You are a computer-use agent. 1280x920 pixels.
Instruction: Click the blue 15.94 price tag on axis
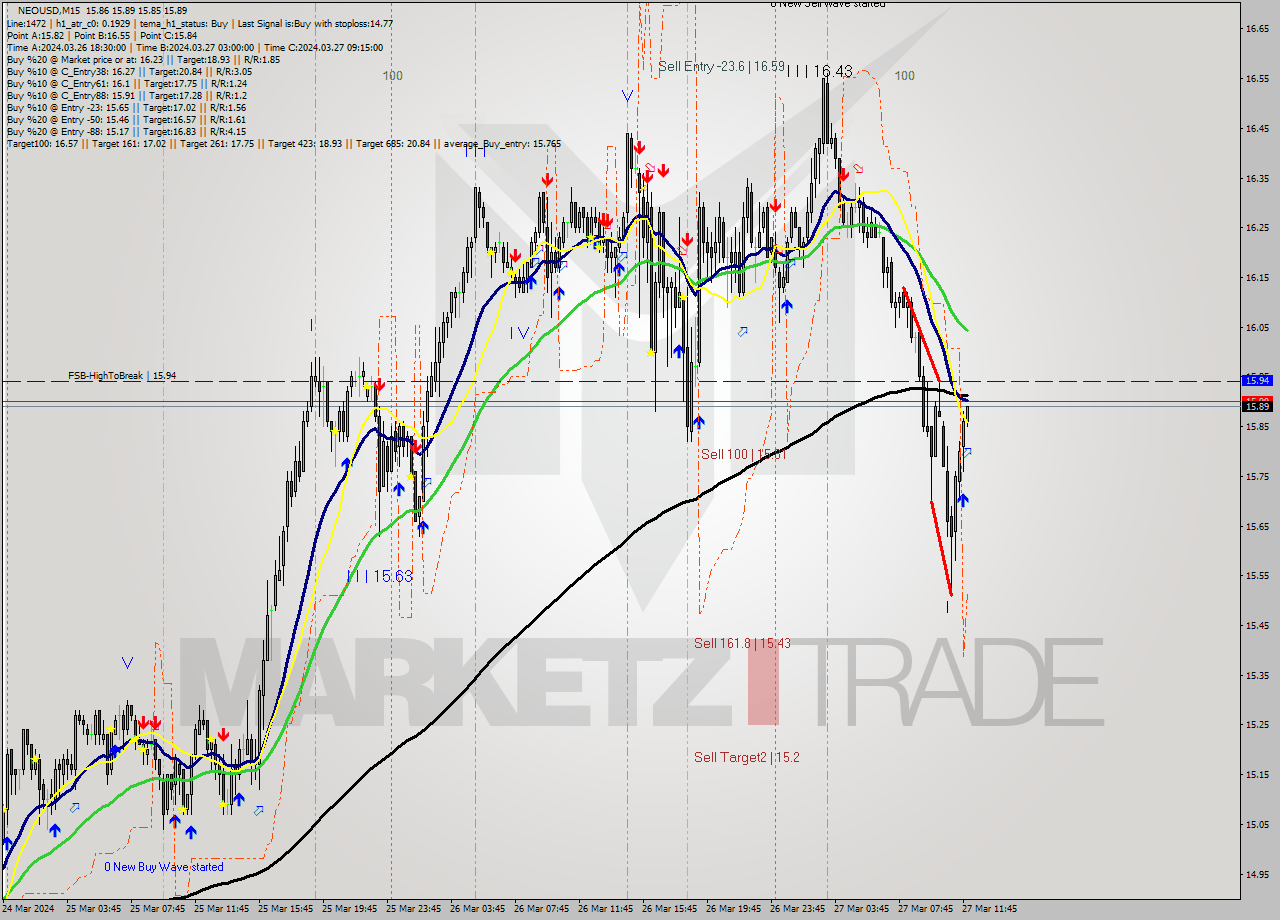(1256, 380)
